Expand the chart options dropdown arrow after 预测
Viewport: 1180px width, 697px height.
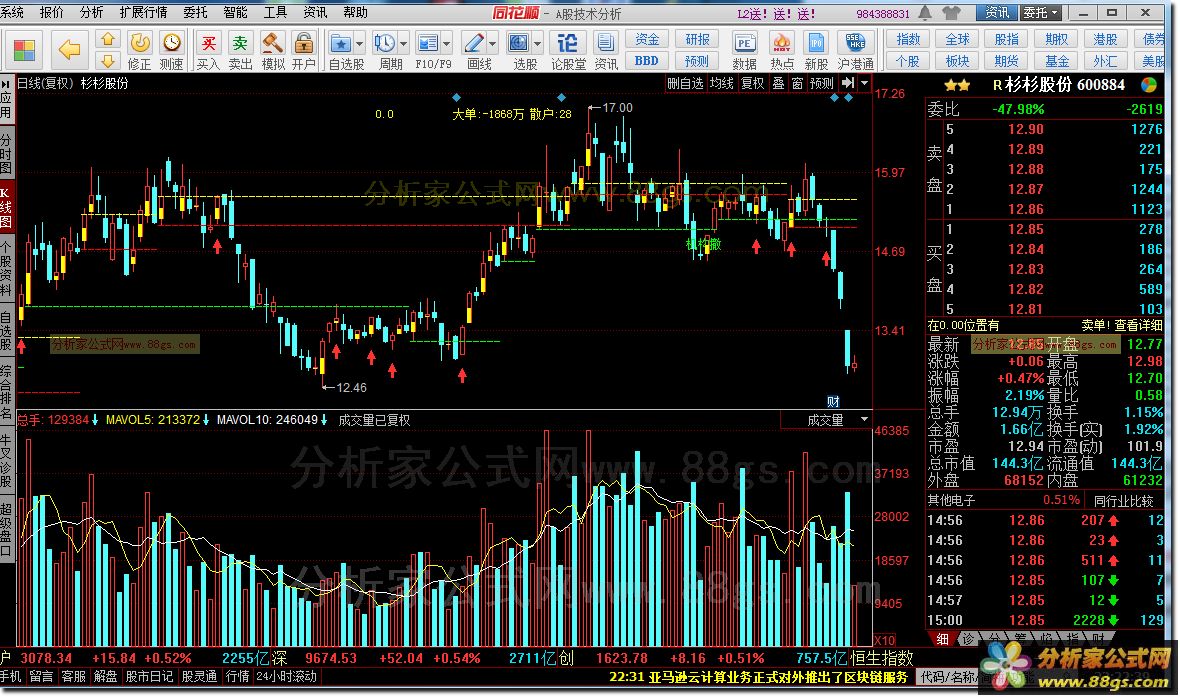click(x=865, y=83)
